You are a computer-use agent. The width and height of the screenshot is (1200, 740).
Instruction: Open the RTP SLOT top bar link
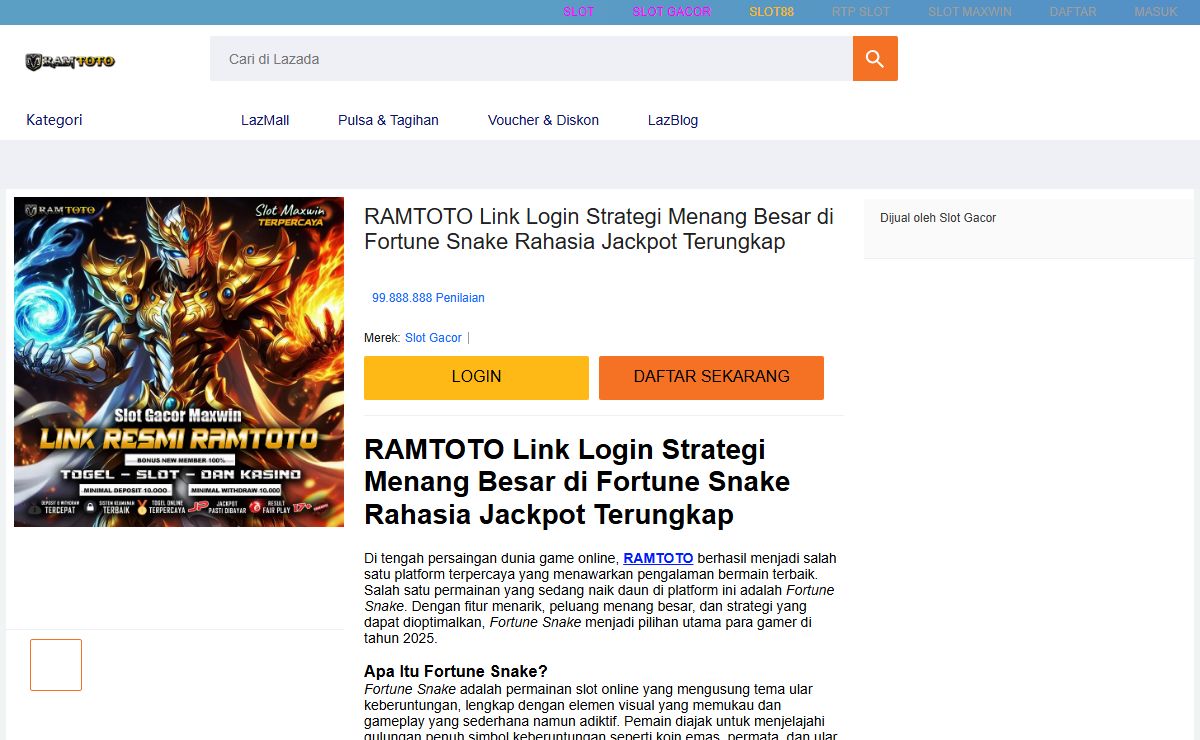tap(861, 12)
